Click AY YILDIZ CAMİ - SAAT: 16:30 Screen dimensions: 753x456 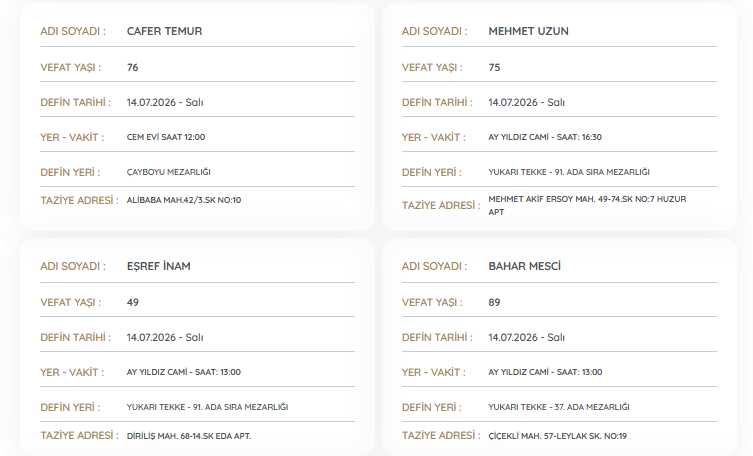(x=545, y=137)
